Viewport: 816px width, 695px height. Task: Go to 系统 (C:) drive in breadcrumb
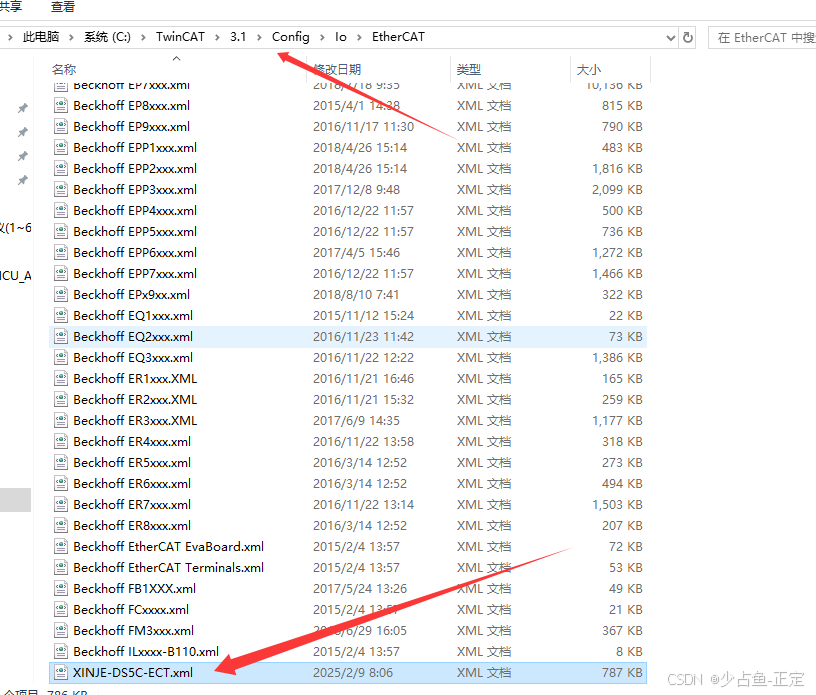tap(107, 37)
